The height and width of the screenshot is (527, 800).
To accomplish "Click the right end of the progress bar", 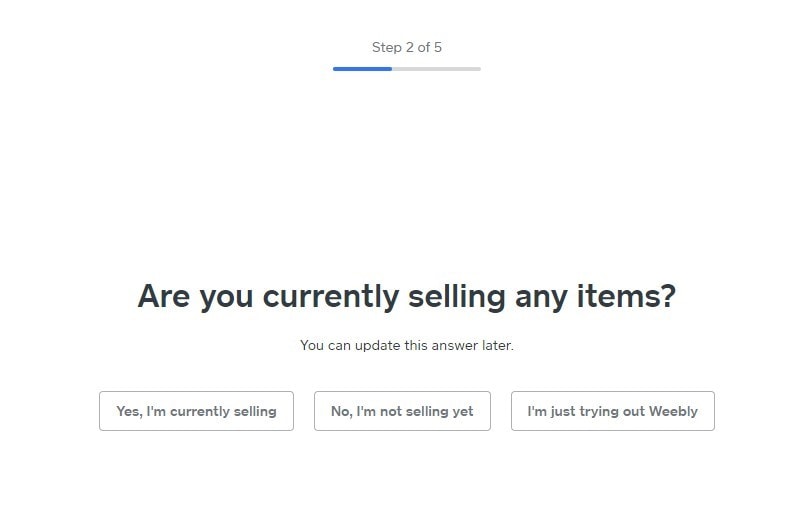I will click(x=478, y=69).
